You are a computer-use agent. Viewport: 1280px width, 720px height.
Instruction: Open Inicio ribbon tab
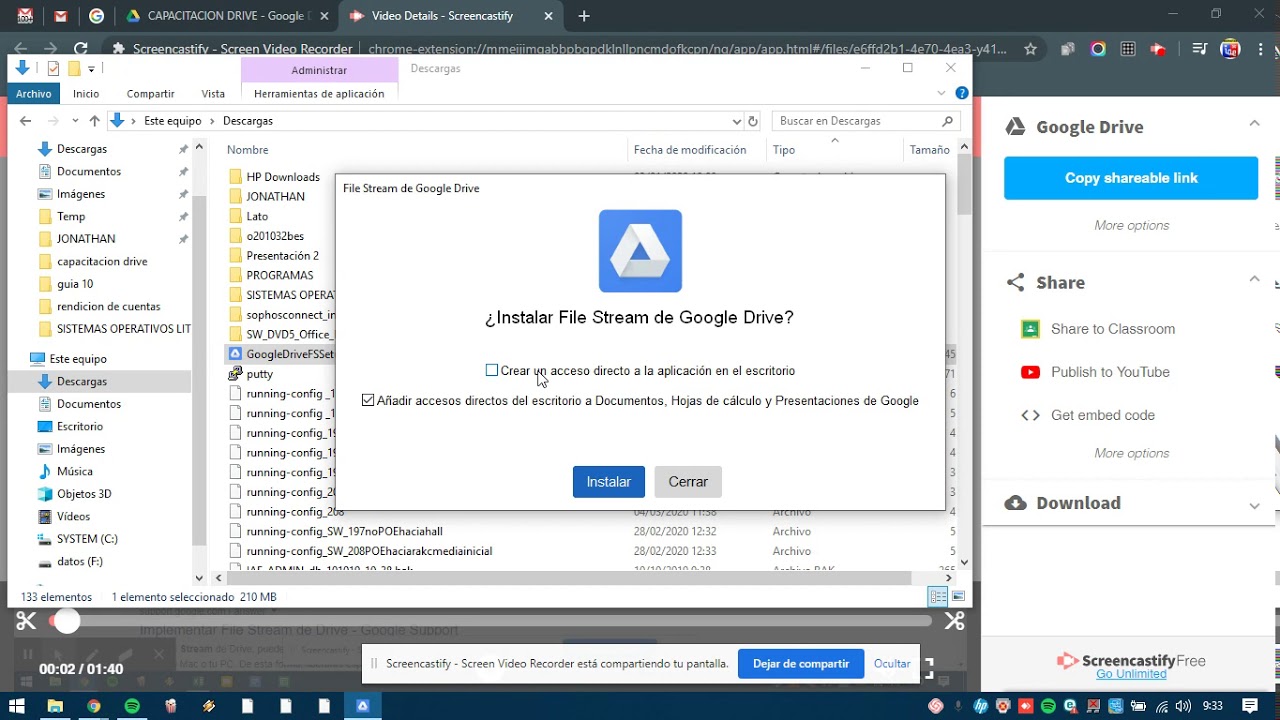86,94
